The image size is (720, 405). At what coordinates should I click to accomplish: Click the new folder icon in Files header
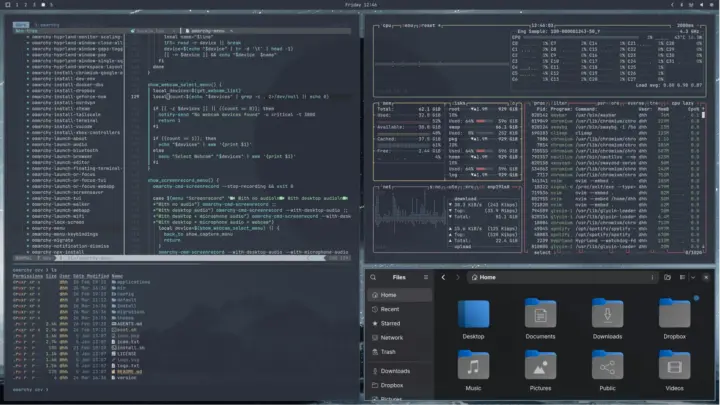click(x=667, y=277)
